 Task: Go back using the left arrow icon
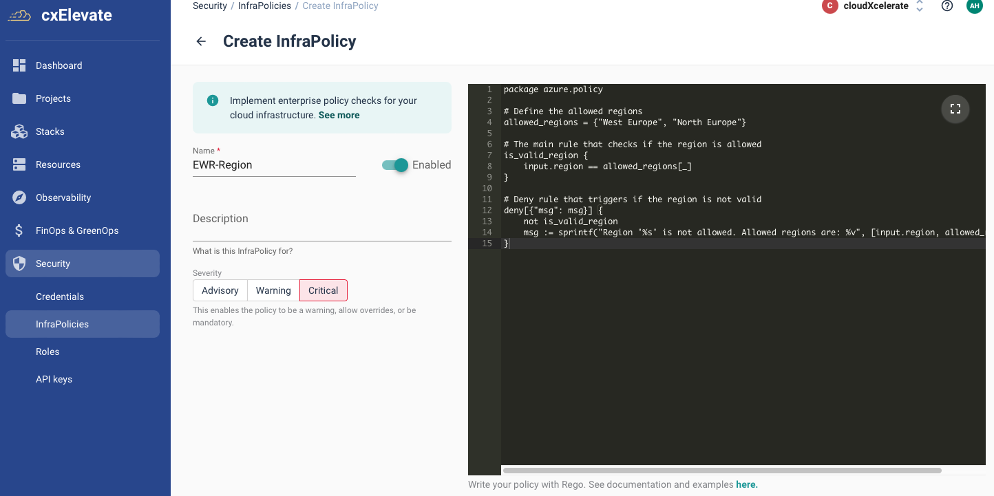point(201,41)
